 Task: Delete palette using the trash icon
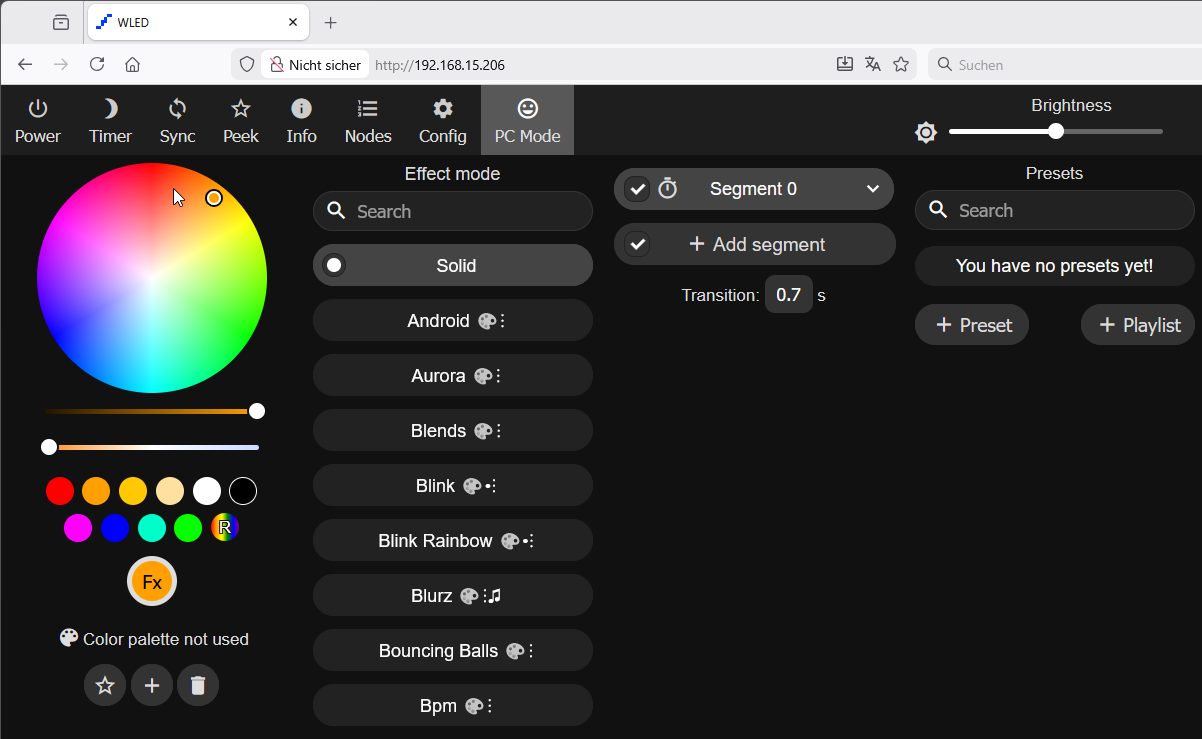pyautogui.click(x=198, y=685)
